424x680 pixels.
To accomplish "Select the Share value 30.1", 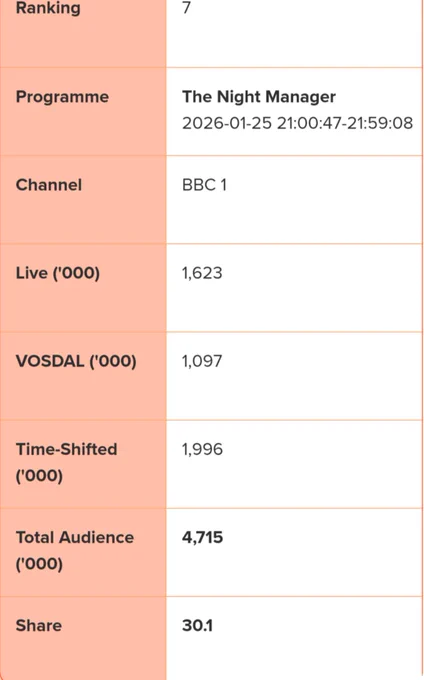I will (x=197, y=626).
